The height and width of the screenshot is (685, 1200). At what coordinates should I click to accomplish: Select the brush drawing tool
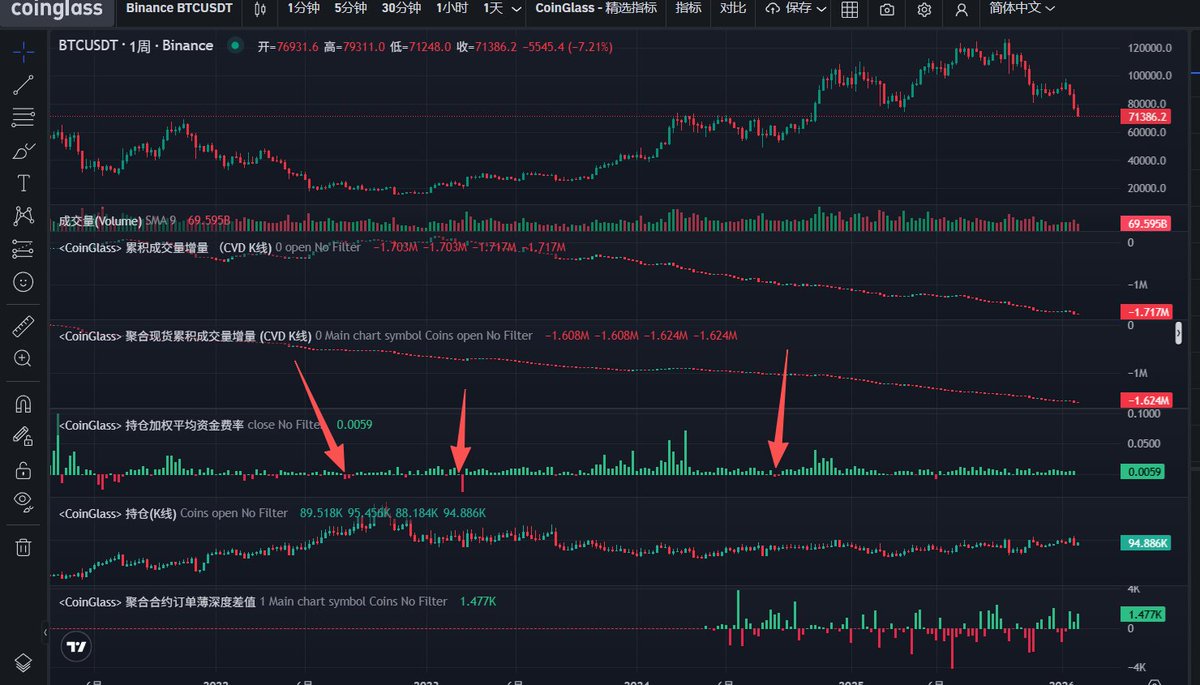coord(23,151)
